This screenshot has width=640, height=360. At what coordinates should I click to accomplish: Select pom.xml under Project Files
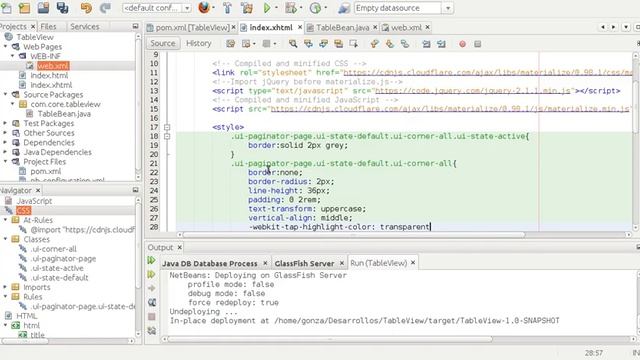[46, 171]
